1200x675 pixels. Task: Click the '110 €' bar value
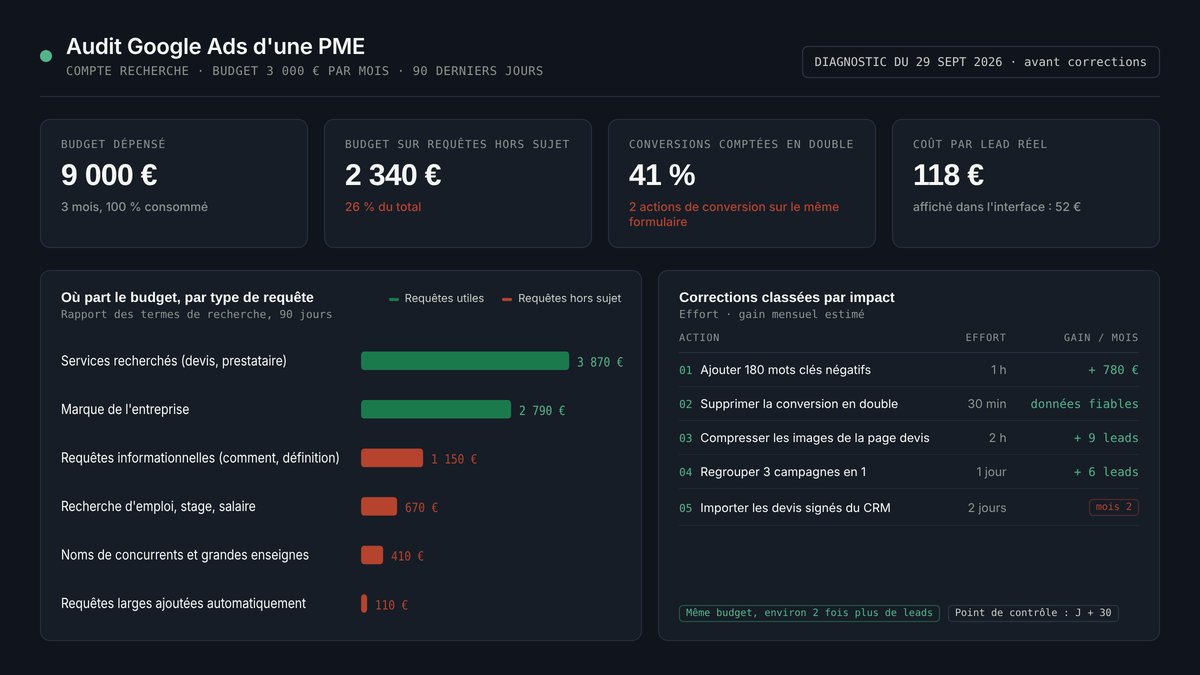click(x=391, y=605)
